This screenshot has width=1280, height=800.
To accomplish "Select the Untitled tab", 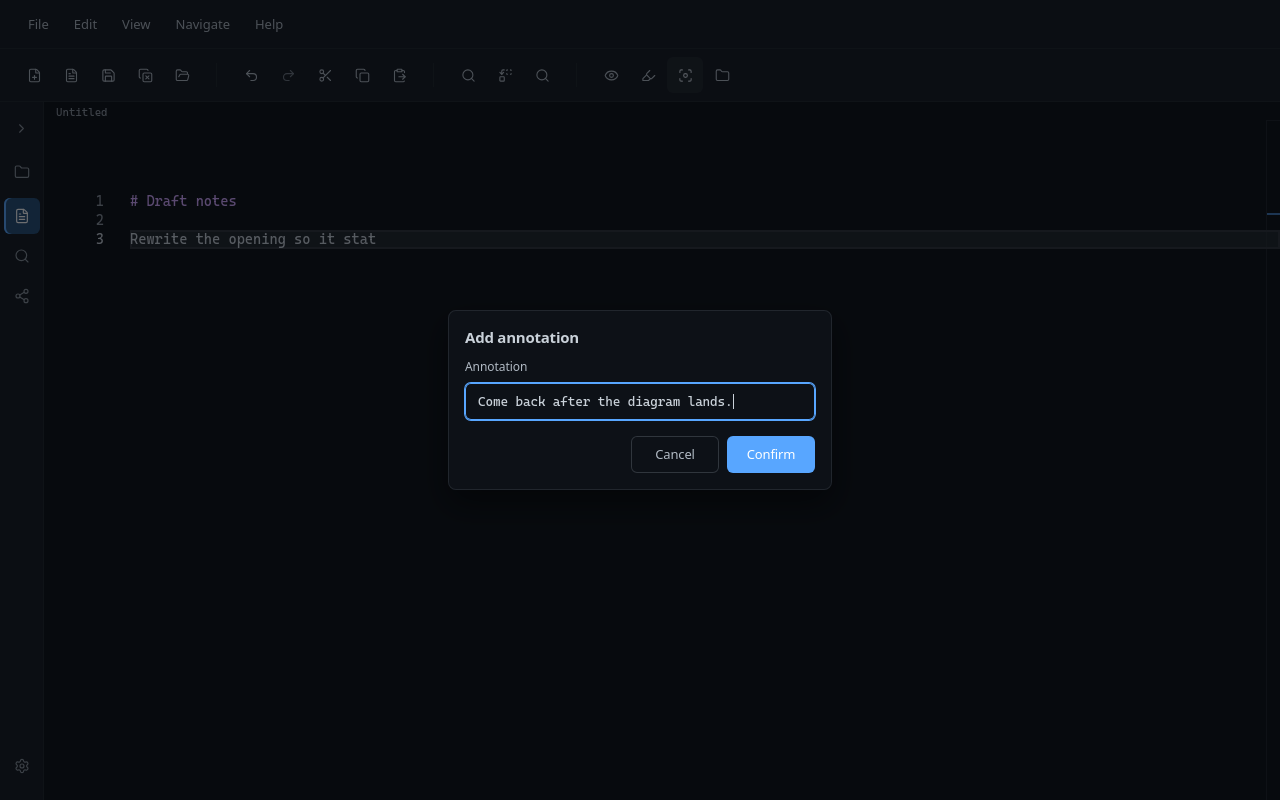I will click(81, 112).
